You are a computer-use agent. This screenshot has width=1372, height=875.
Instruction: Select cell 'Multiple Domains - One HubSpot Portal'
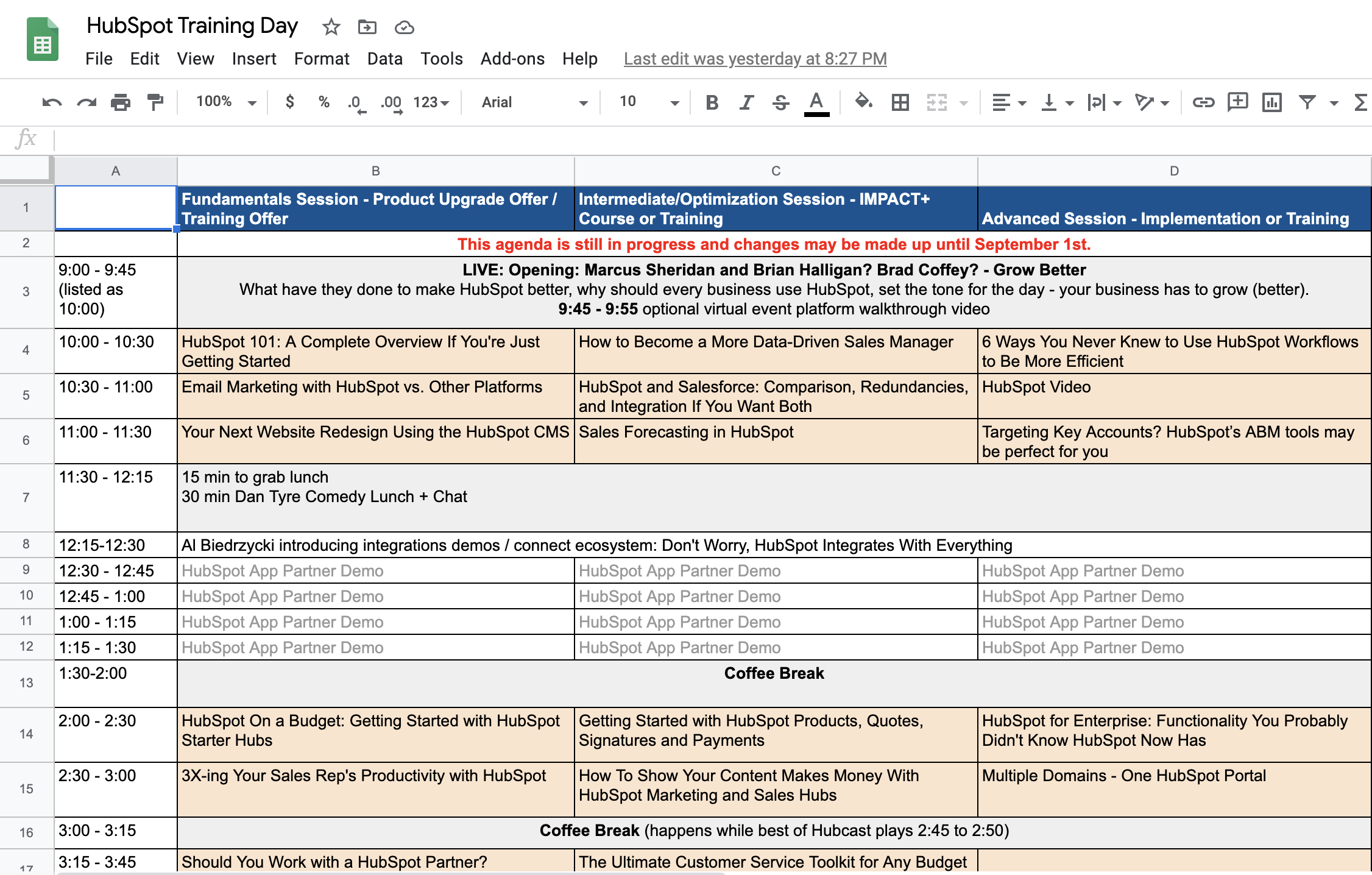1175,789
